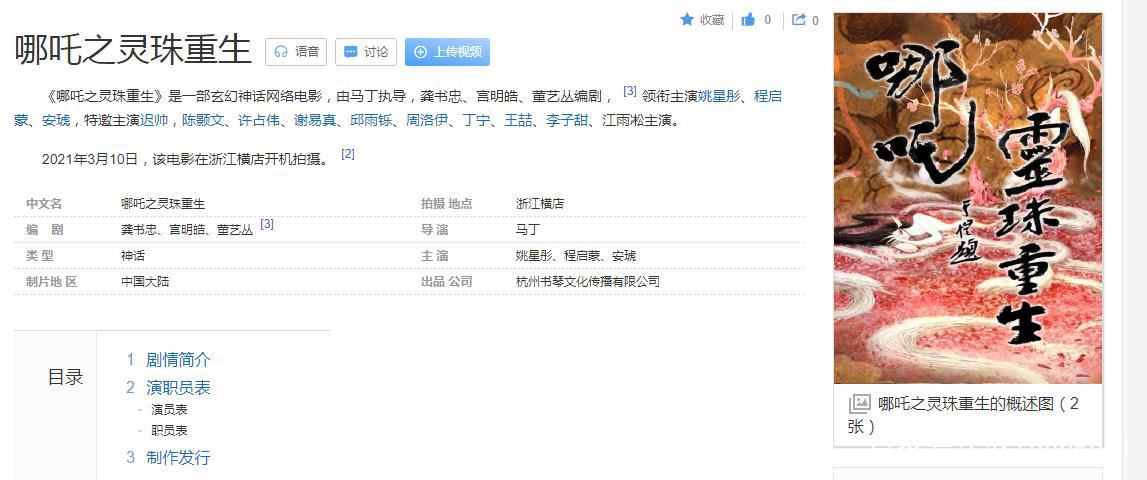Click the page title 哪吒之灵珠重生
Viewport: 1147px width, 480px height.
click(132, 50)
